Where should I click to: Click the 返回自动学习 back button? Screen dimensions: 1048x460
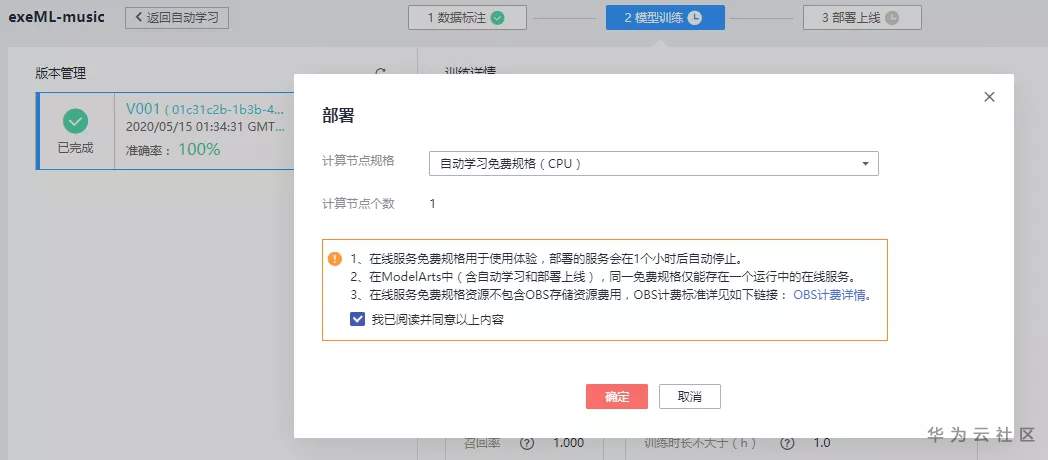(177, 17)
